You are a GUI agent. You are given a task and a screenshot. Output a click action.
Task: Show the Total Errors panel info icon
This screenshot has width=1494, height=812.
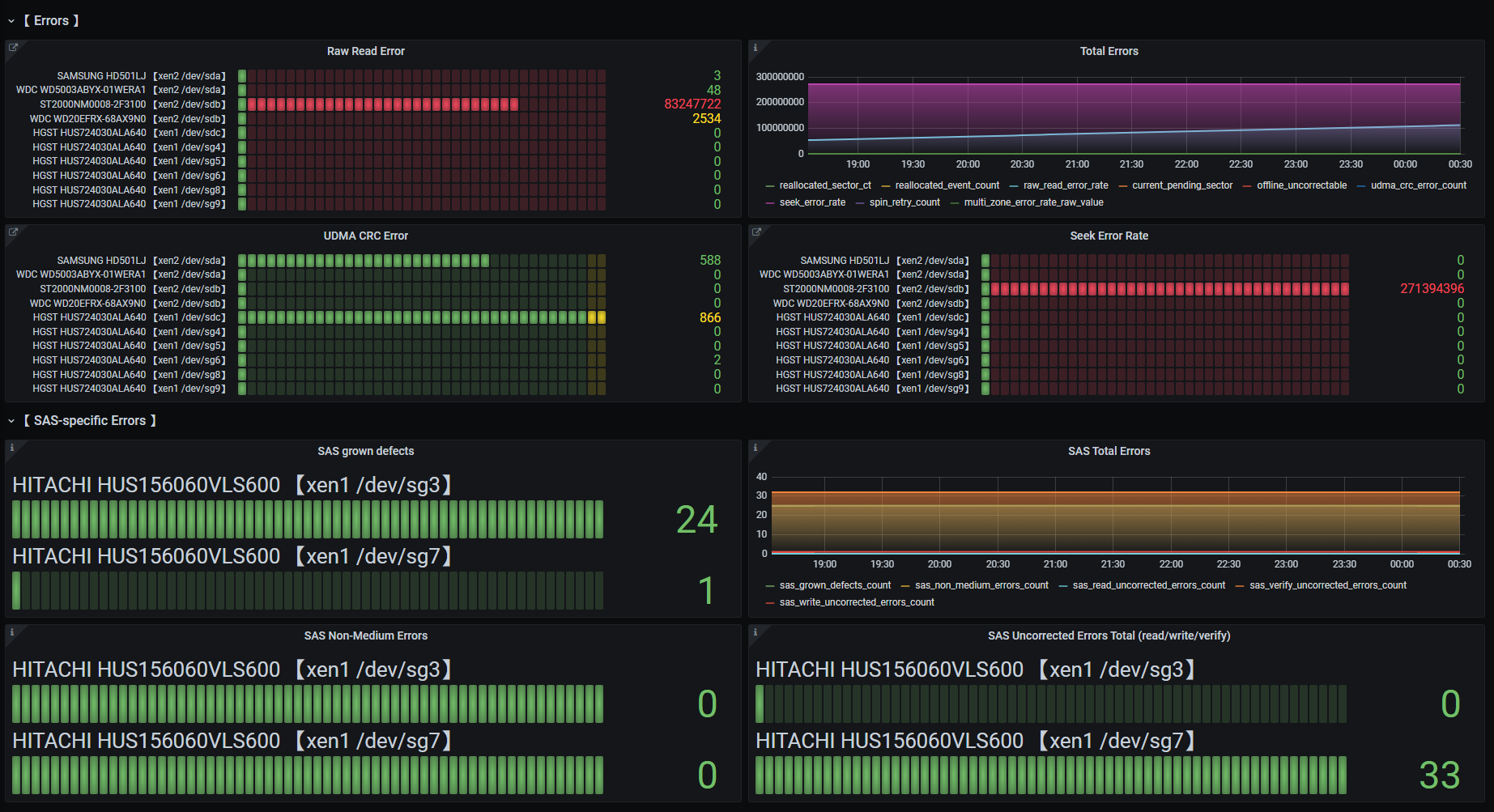(x=756, y=48)
